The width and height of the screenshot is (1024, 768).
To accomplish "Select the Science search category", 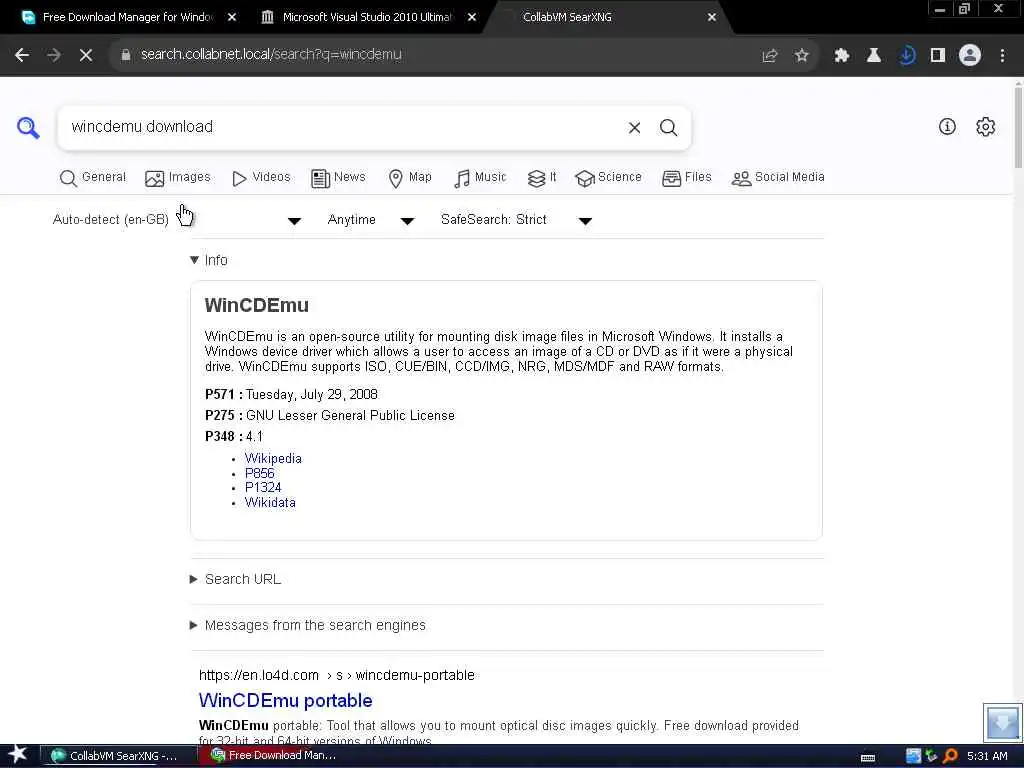I will click(x=608, y=178).
